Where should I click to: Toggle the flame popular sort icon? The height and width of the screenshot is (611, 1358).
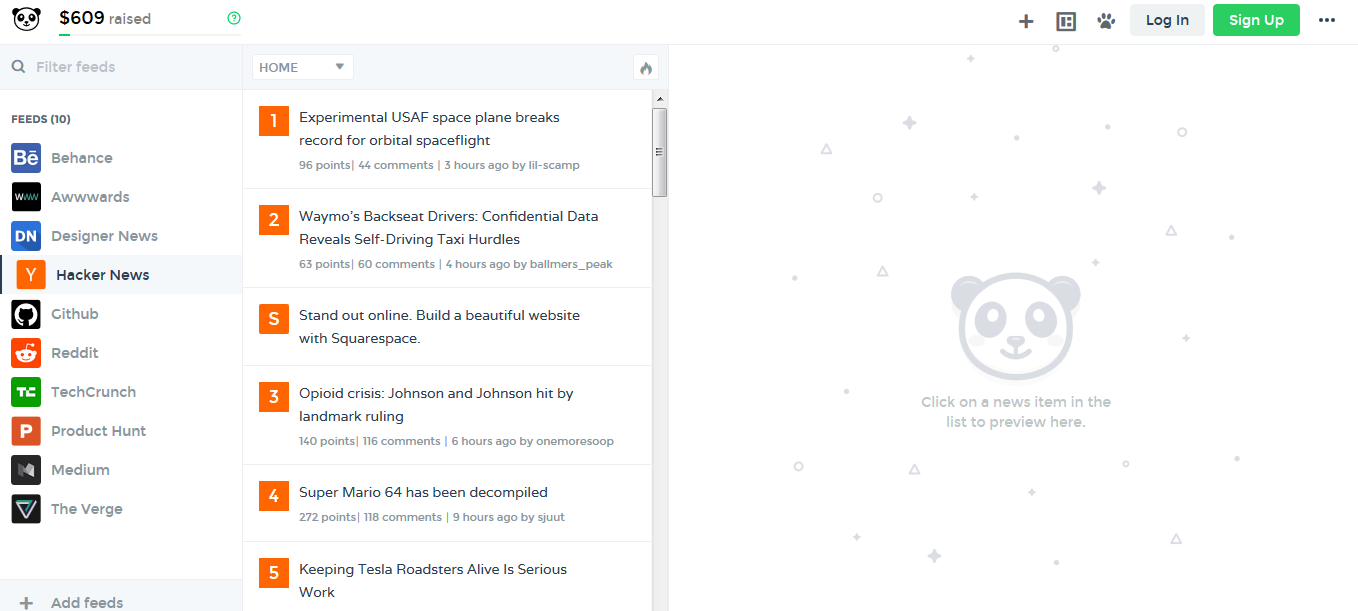point(646,68)
